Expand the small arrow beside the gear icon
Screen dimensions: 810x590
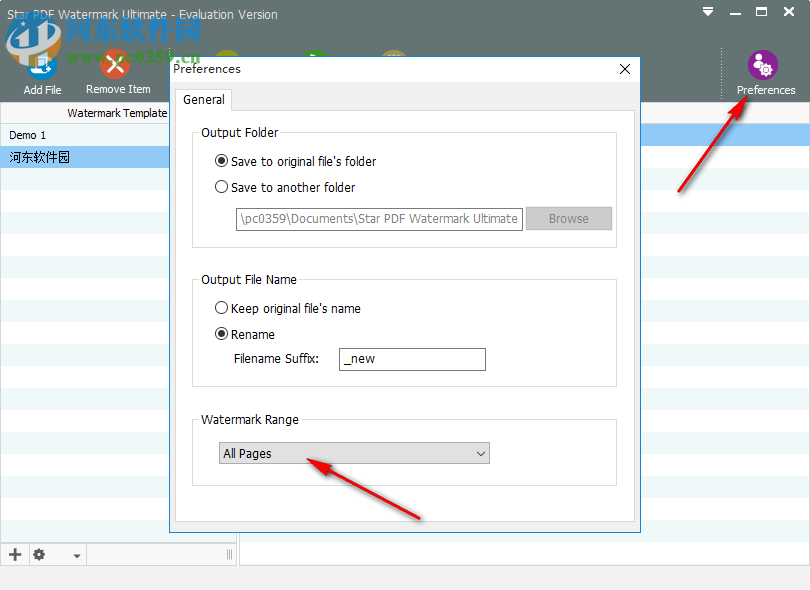(x=76, y=556)
